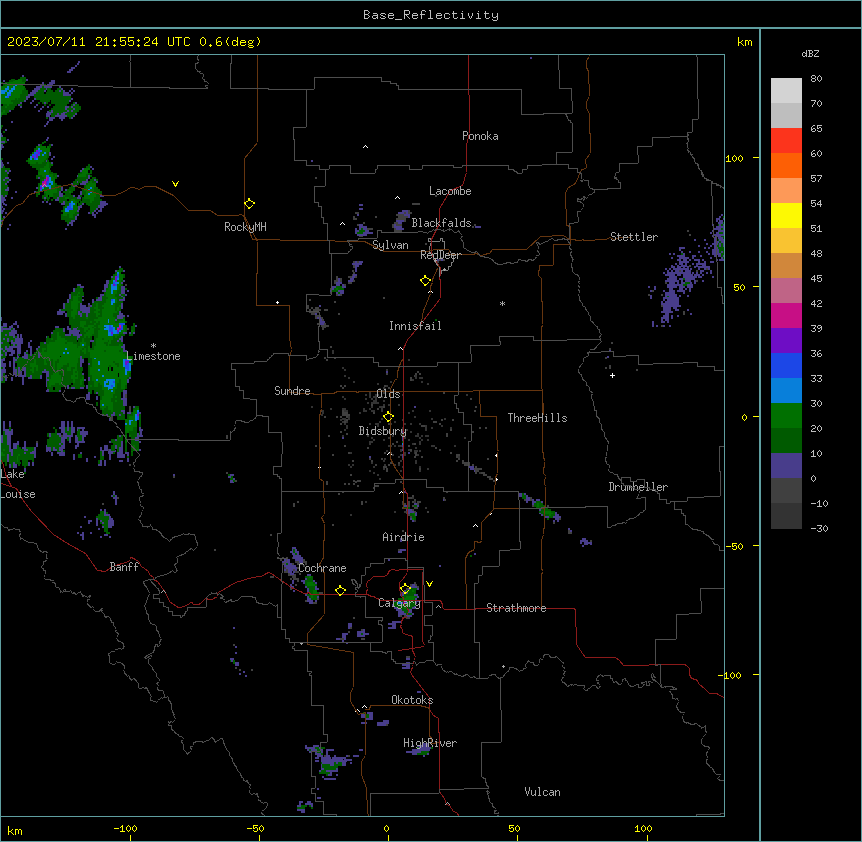Click the HighRiver town label

pos(430,743)
